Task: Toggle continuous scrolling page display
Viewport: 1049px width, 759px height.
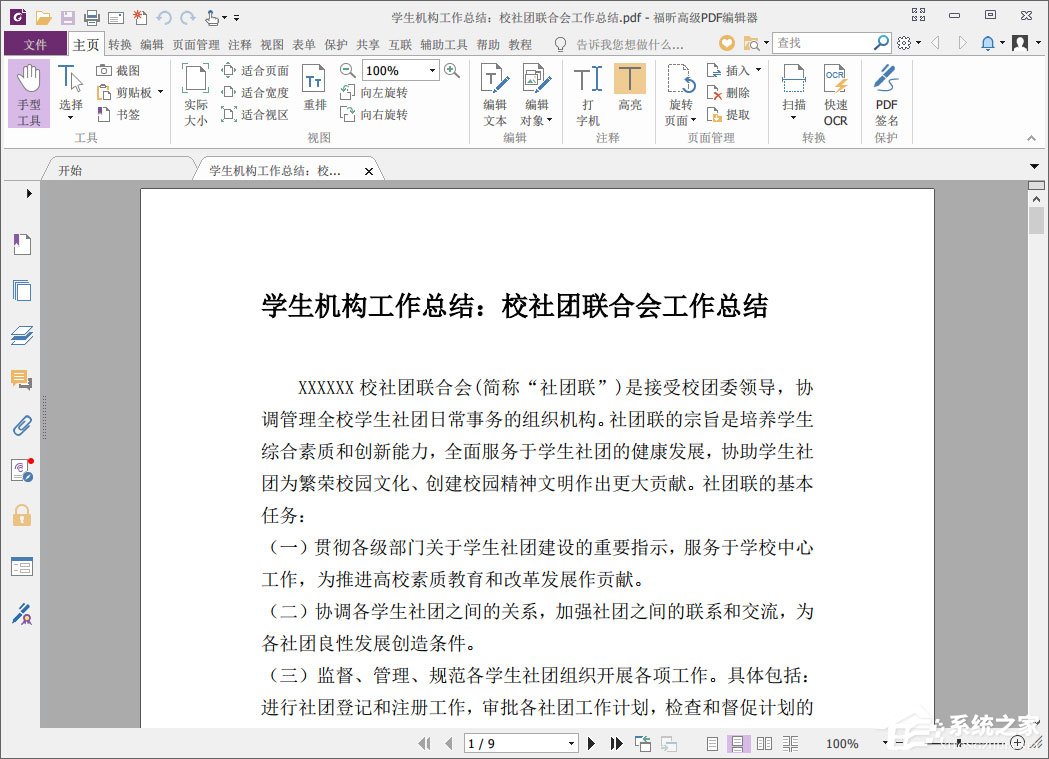Action: 737,743
